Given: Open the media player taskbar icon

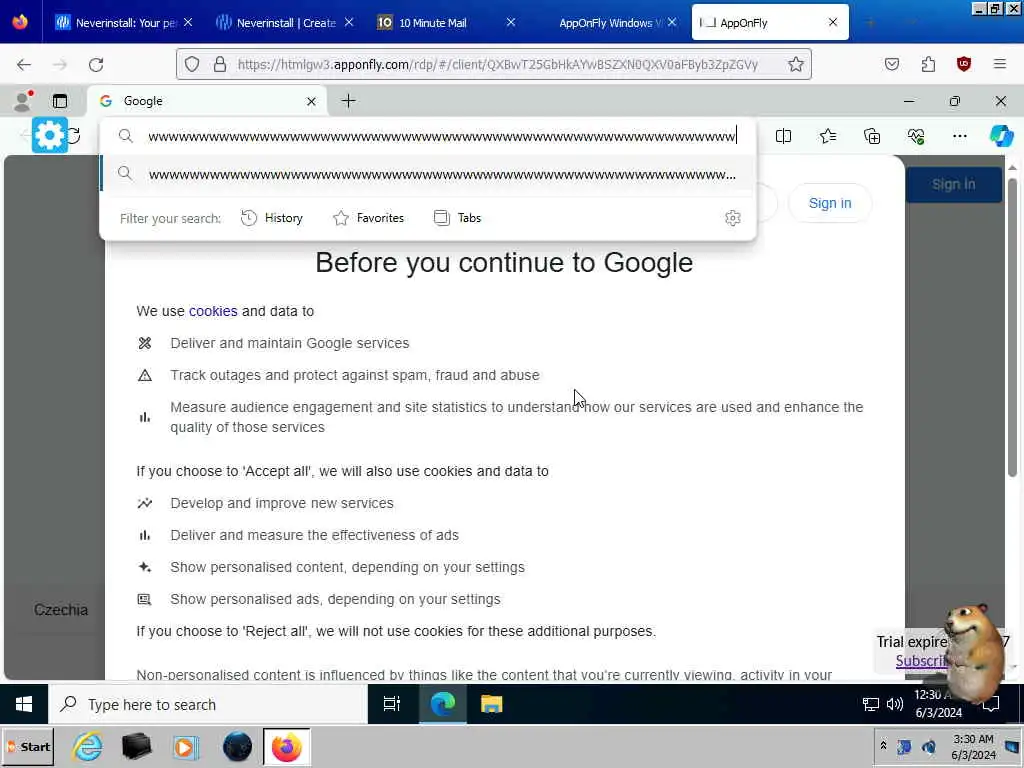Looking at the screenshot, I should (x=186, y=746).
